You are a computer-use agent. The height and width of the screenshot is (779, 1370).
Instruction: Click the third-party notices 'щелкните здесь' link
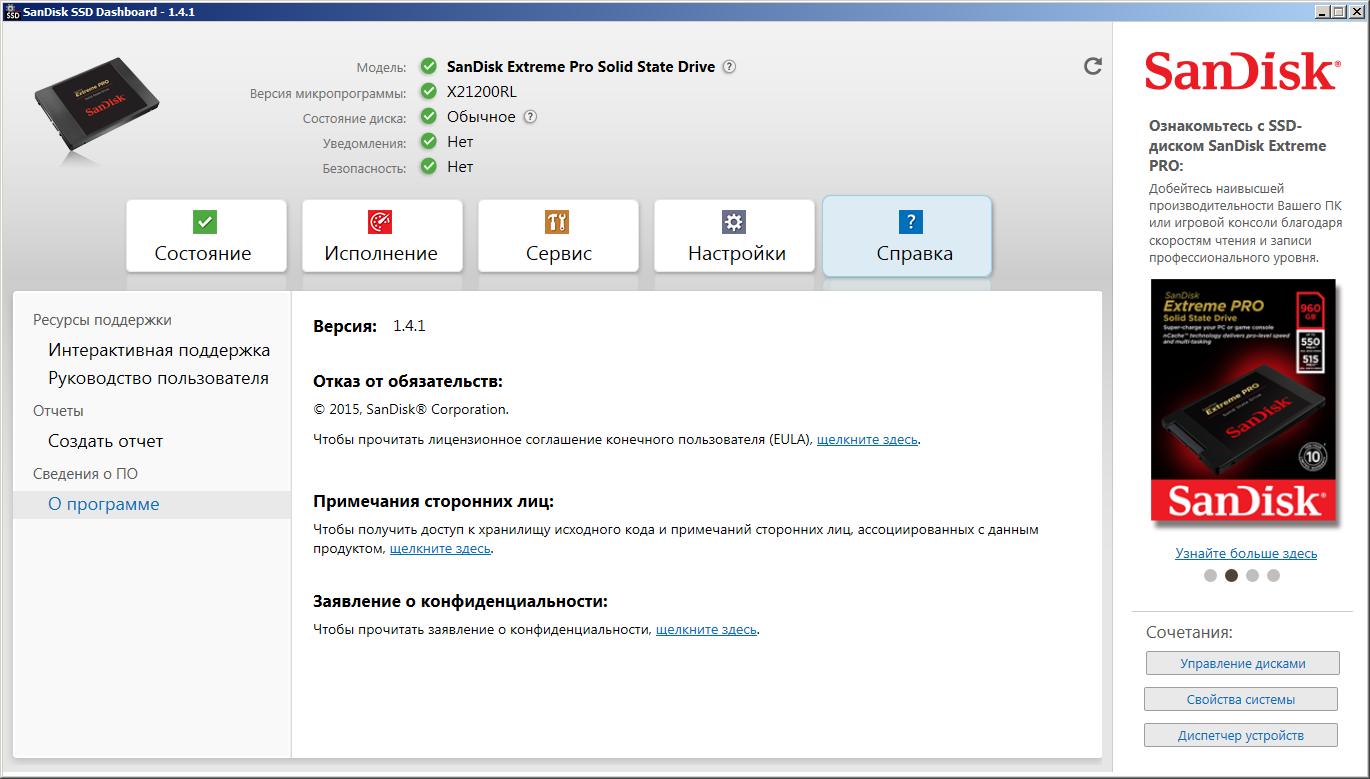440,549
